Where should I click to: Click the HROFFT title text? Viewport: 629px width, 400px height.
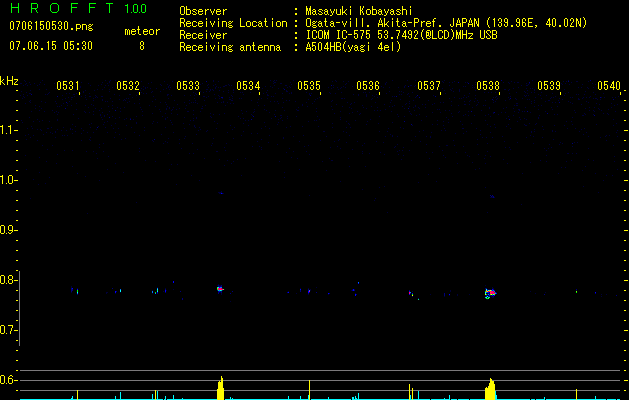point(62,8)
